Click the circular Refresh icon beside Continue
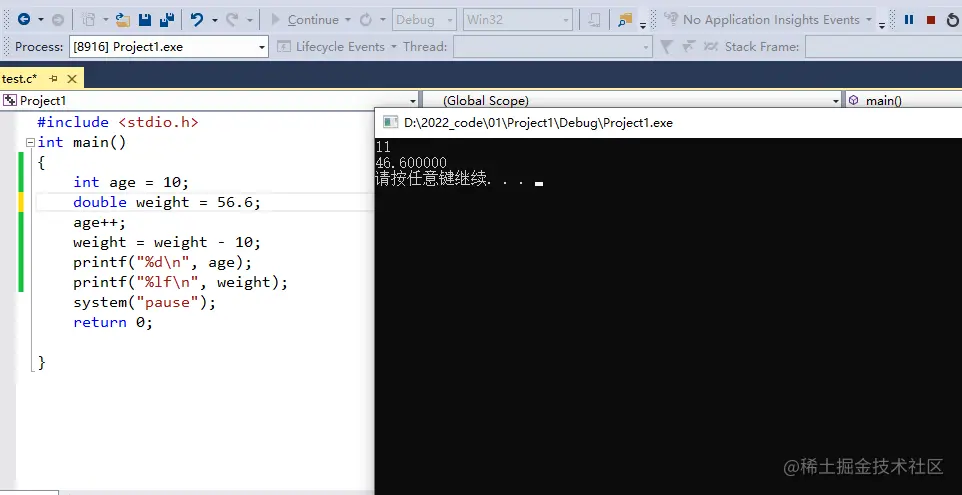 (x=366, y=20)
